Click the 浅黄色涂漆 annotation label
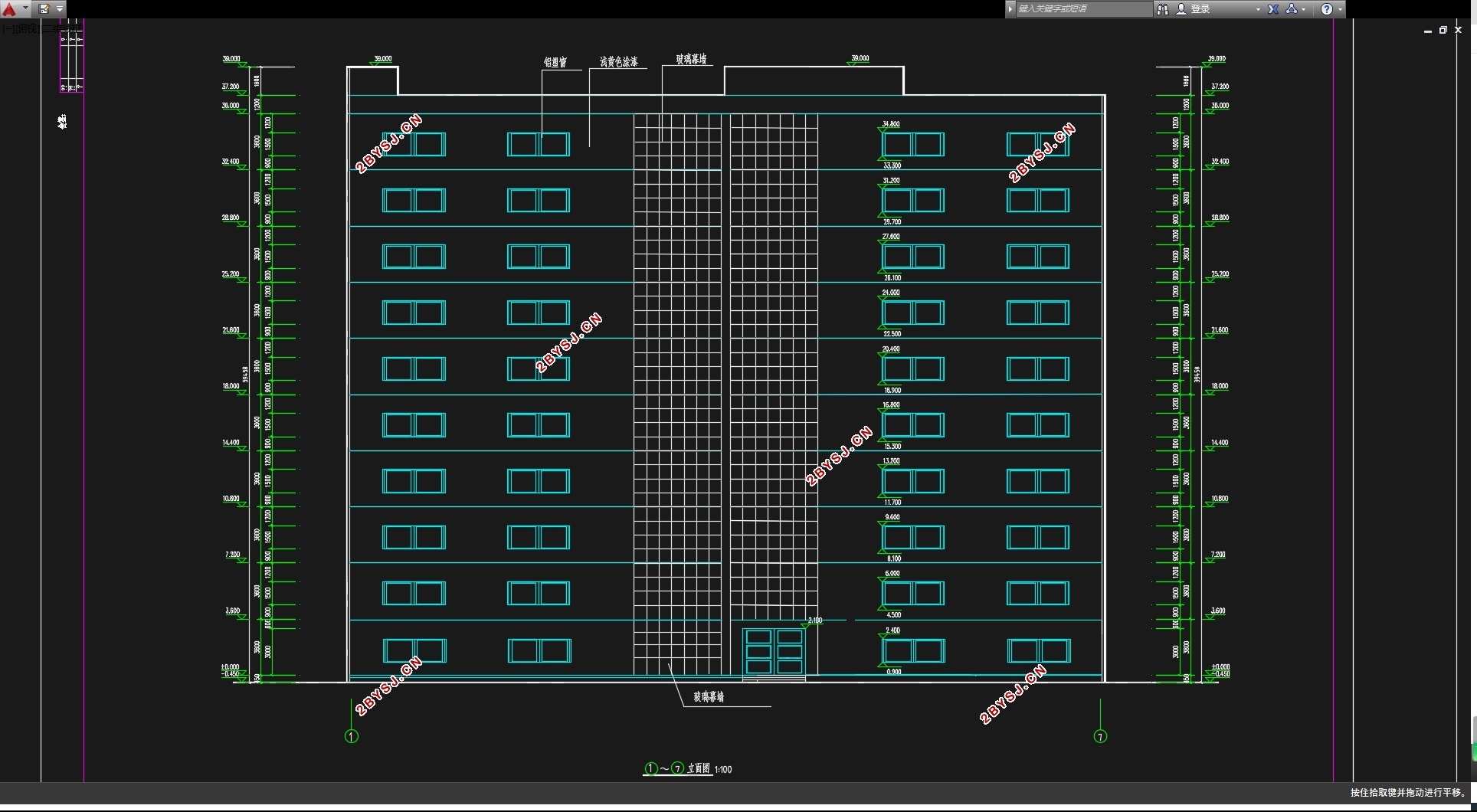 [x=619, y=62]
